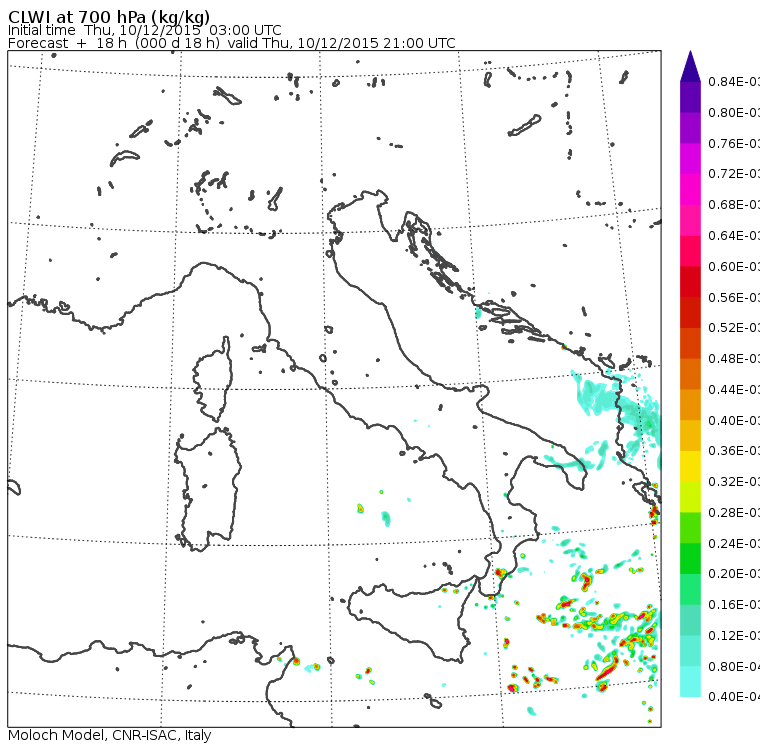The height and width of the screenshot is (749, 760).
Task: Select legend color band between 0.84E and 0.80E
Action: 690,97
